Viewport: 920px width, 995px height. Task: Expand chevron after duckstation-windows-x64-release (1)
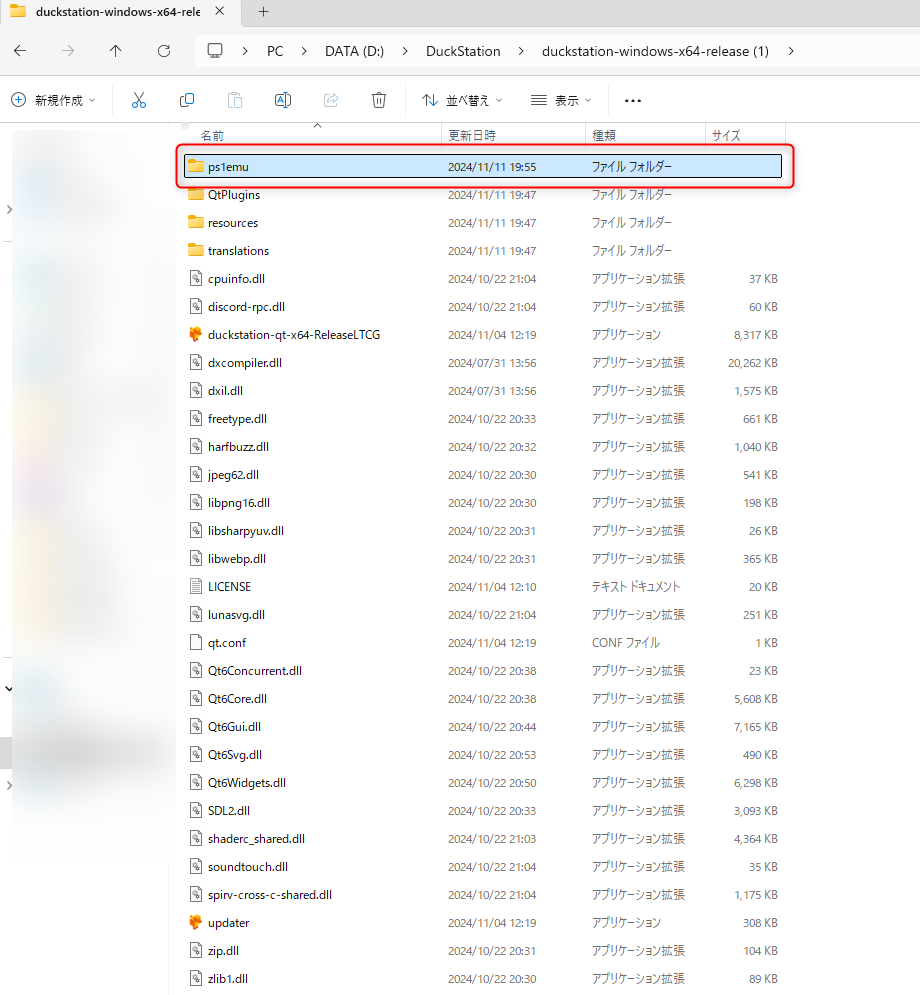pos(791,51)
